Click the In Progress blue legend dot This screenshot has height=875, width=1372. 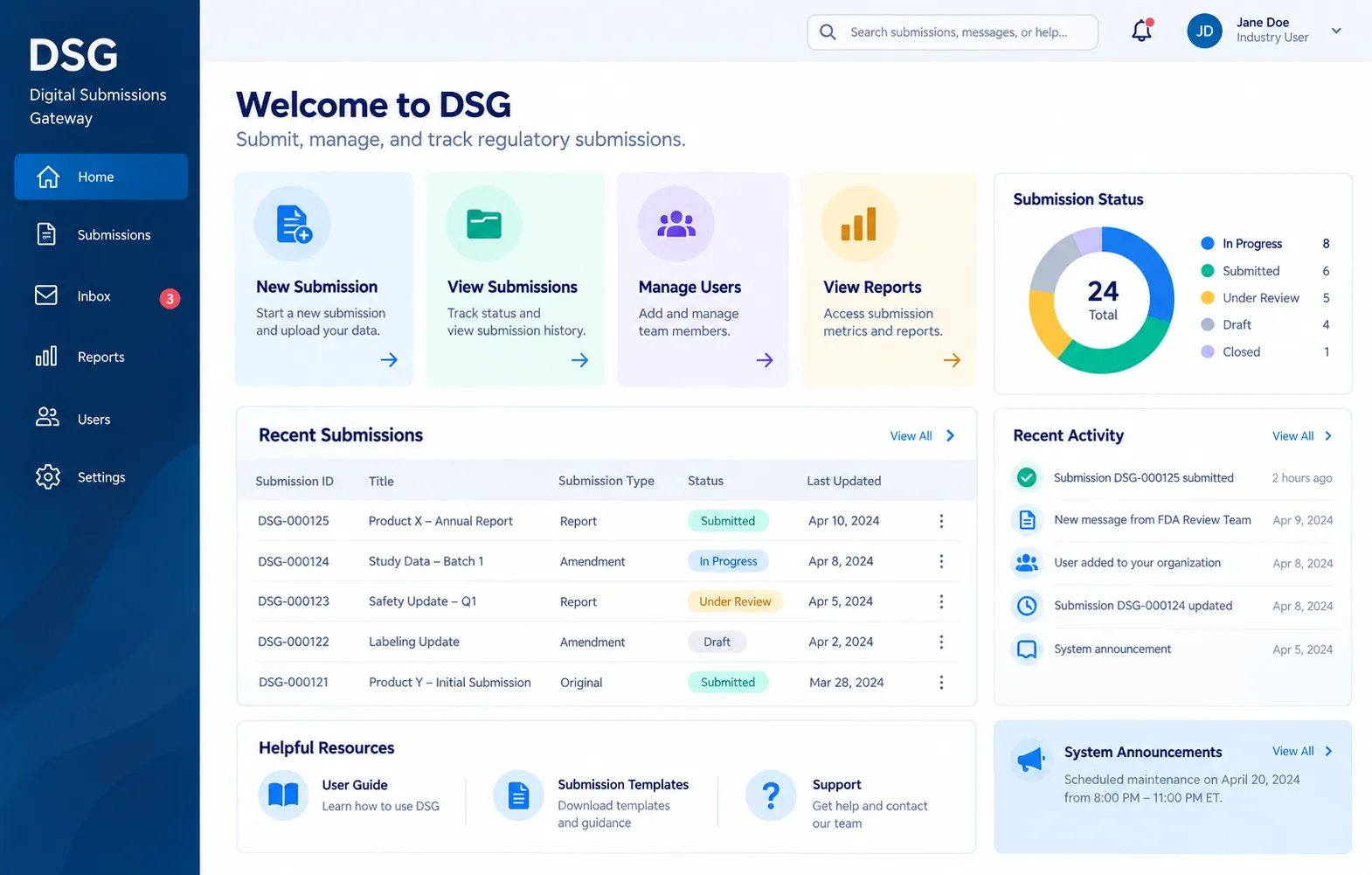[x=1208, y=244]
